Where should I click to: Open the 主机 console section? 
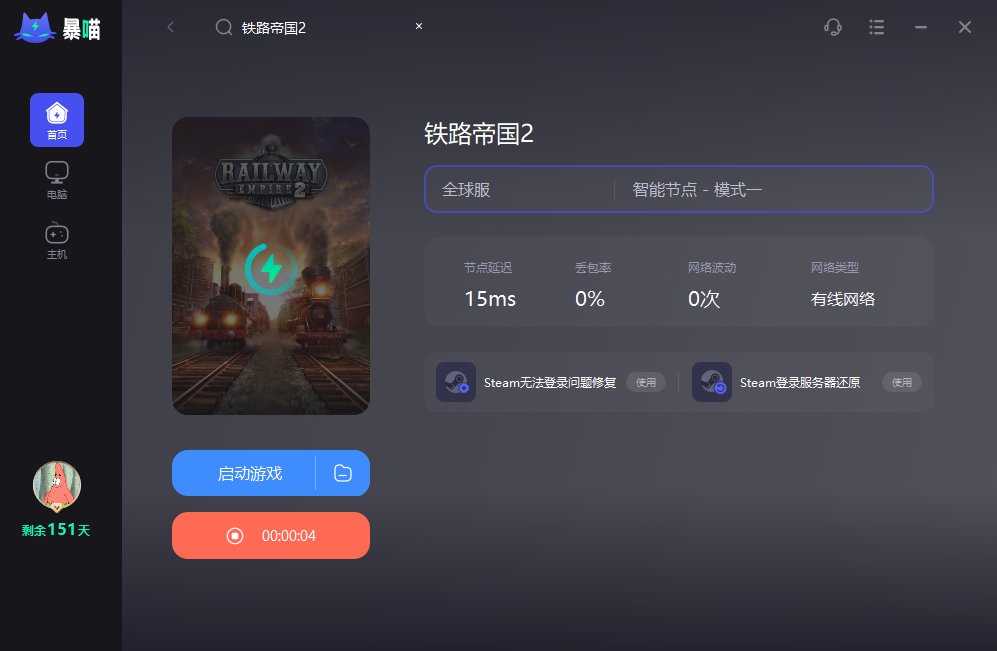pos(57,241)
